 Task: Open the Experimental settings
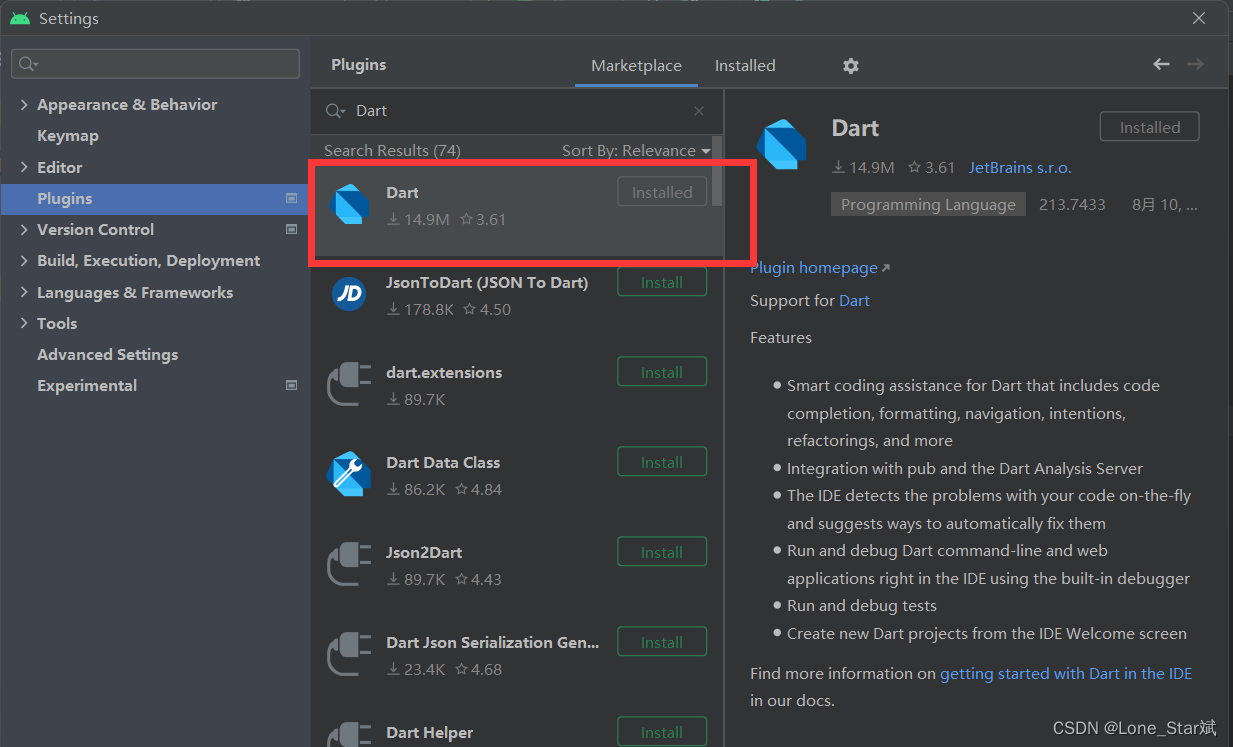tap(87, 385)
